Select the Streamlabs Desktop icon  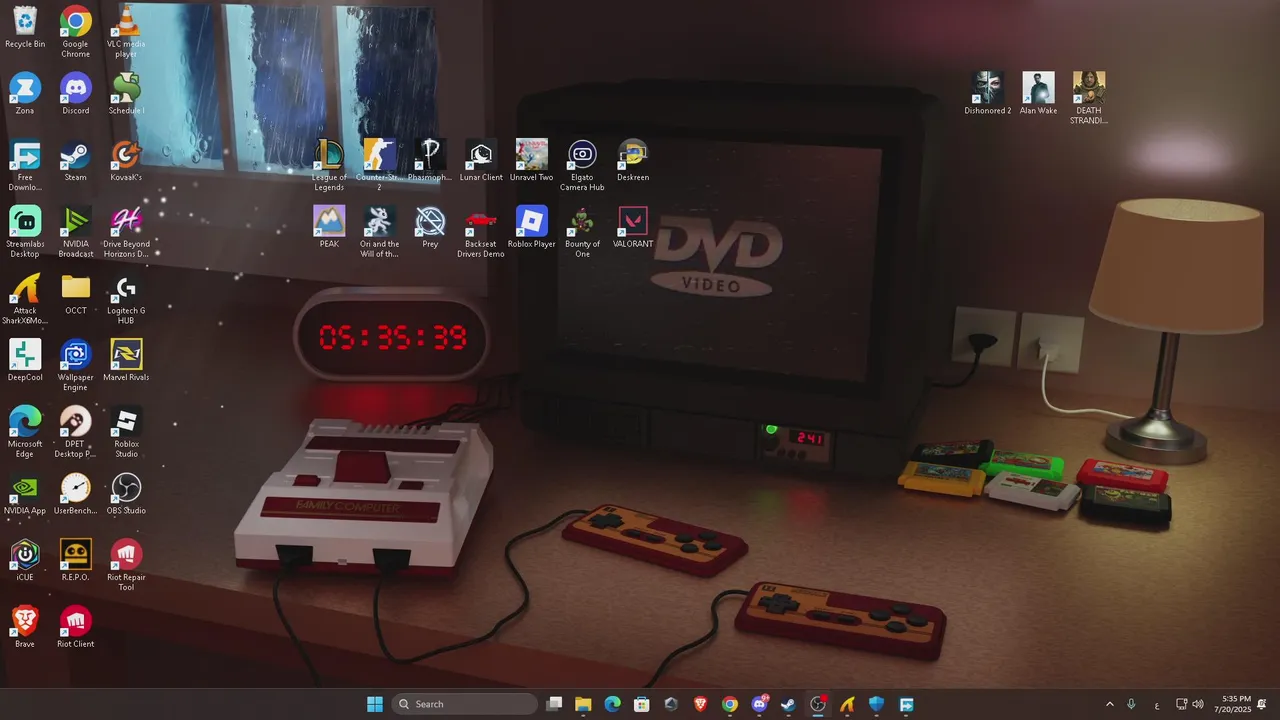[25, 232]
